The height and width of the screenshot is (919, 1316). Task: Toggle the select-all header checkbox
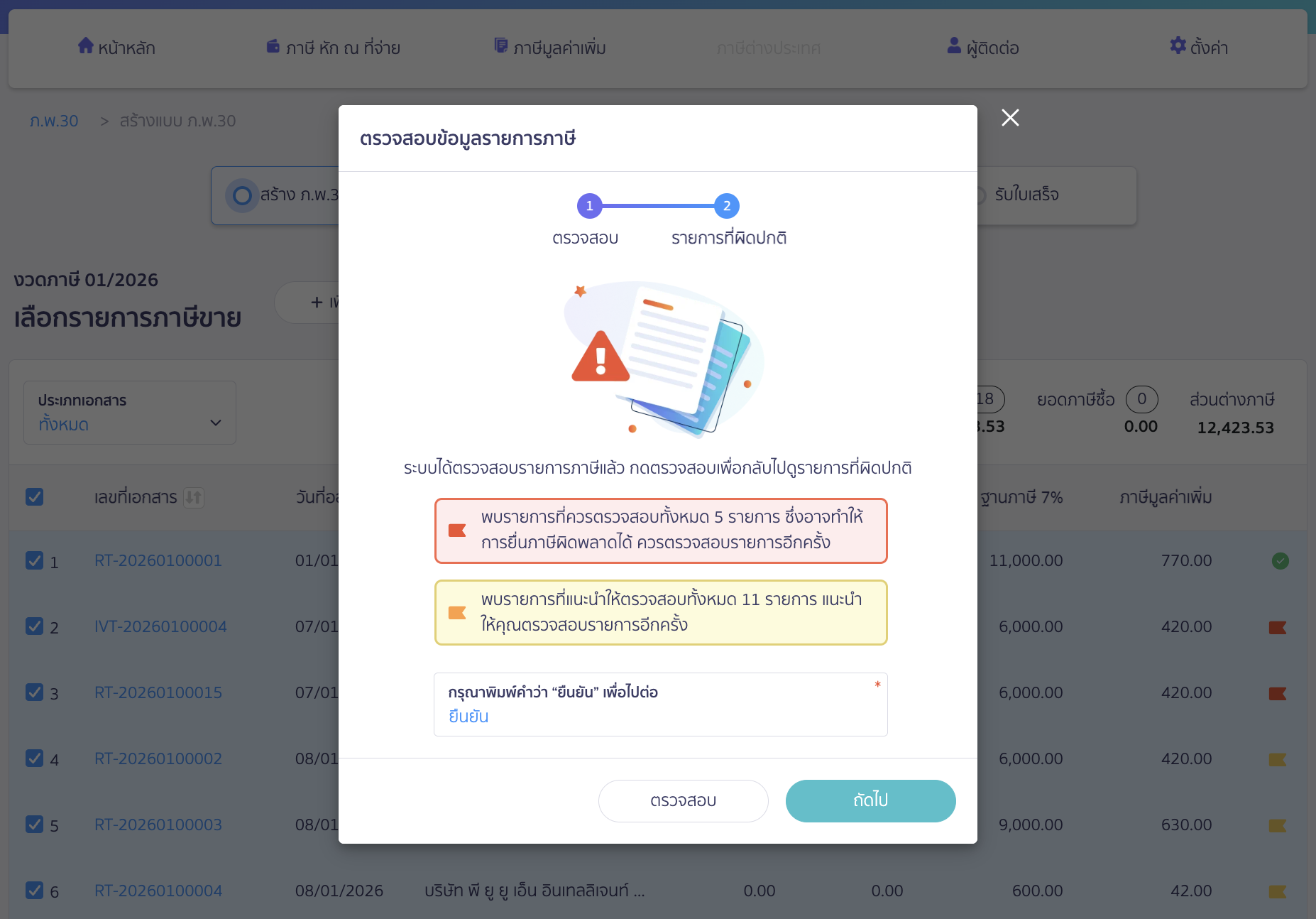34,497
